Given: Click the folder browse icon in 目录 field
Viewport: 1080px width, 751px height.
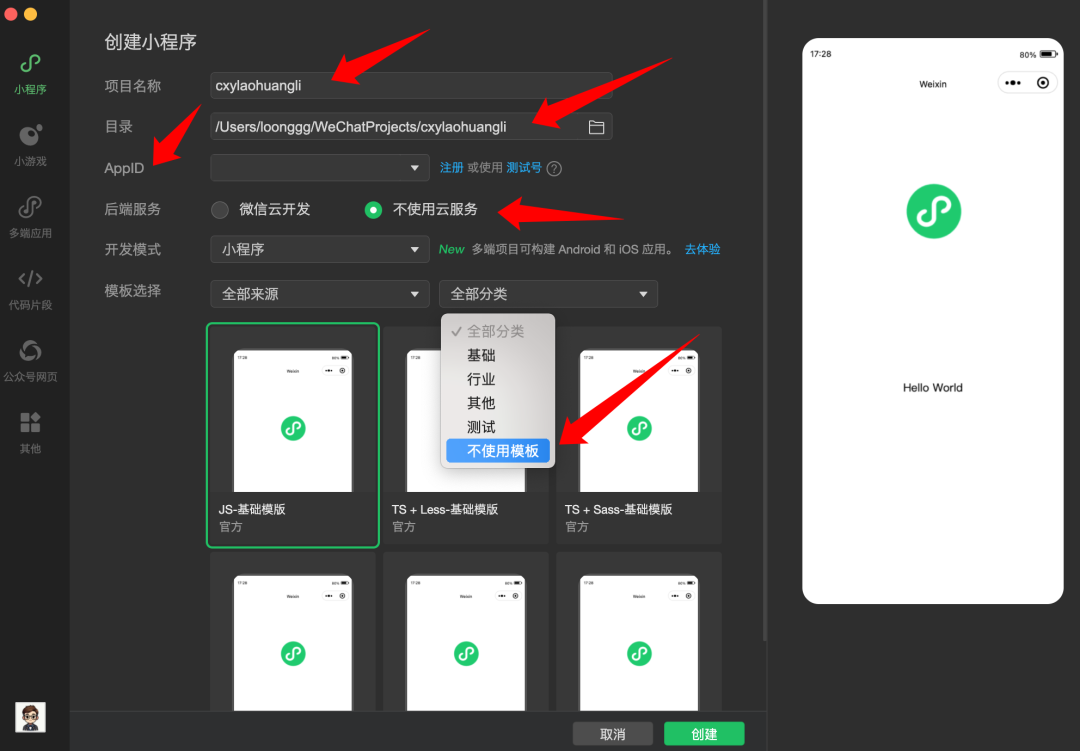Looking at the screenshot, I should coord(596,127).
